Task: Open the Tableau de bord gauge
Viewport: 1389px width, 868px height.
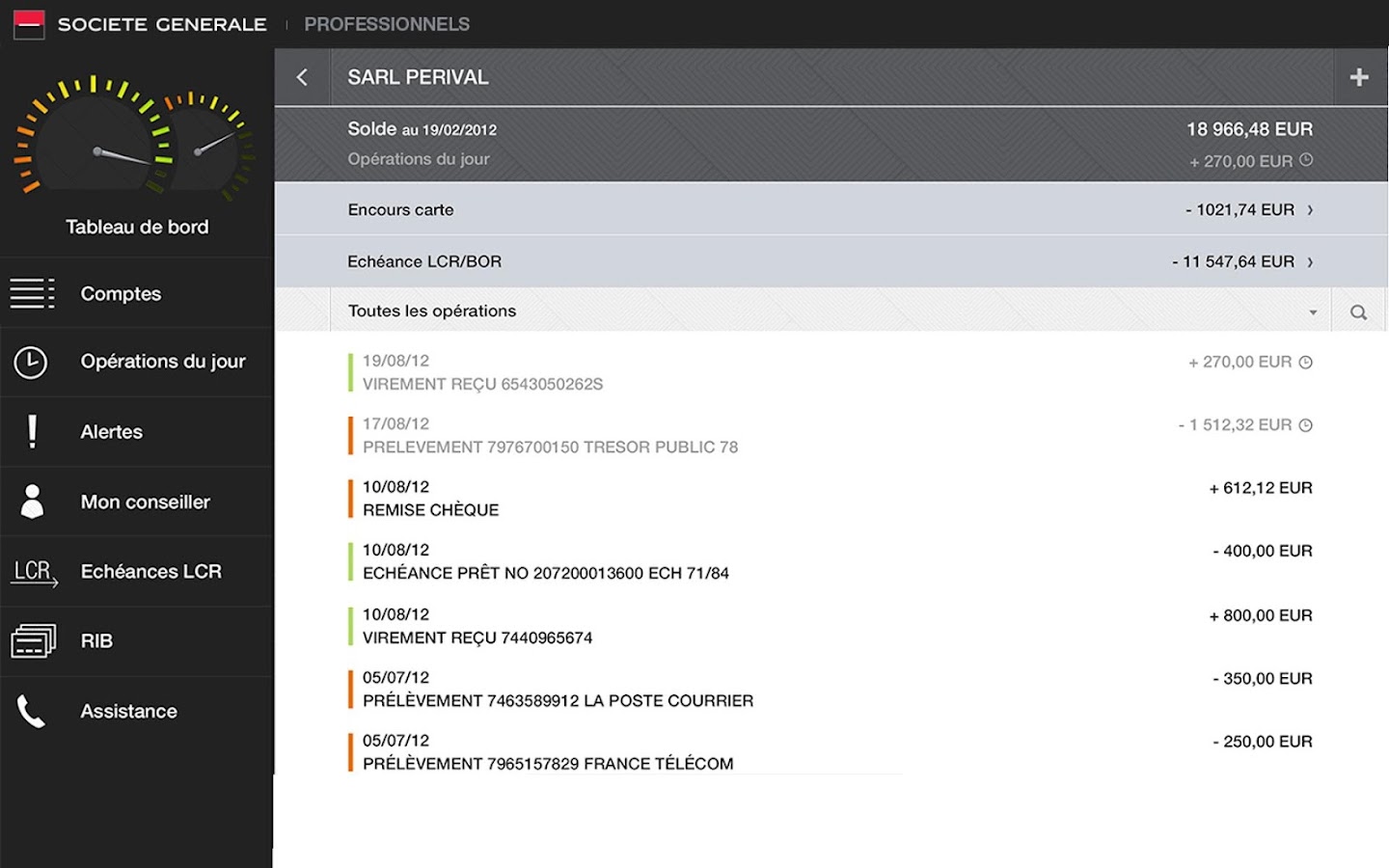Action: (x=136, y=140)
